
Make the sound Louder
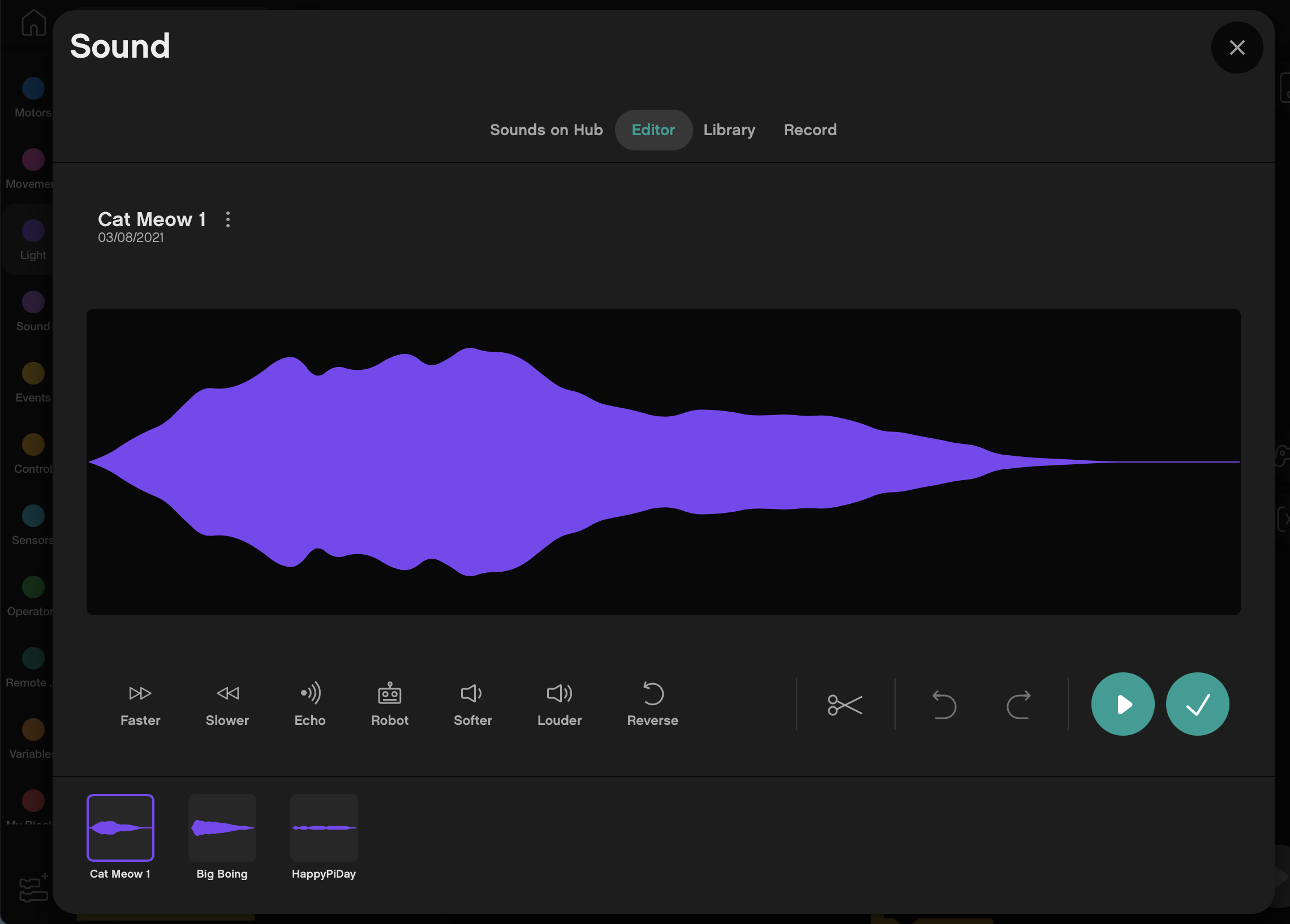click(x=559, y=704)
